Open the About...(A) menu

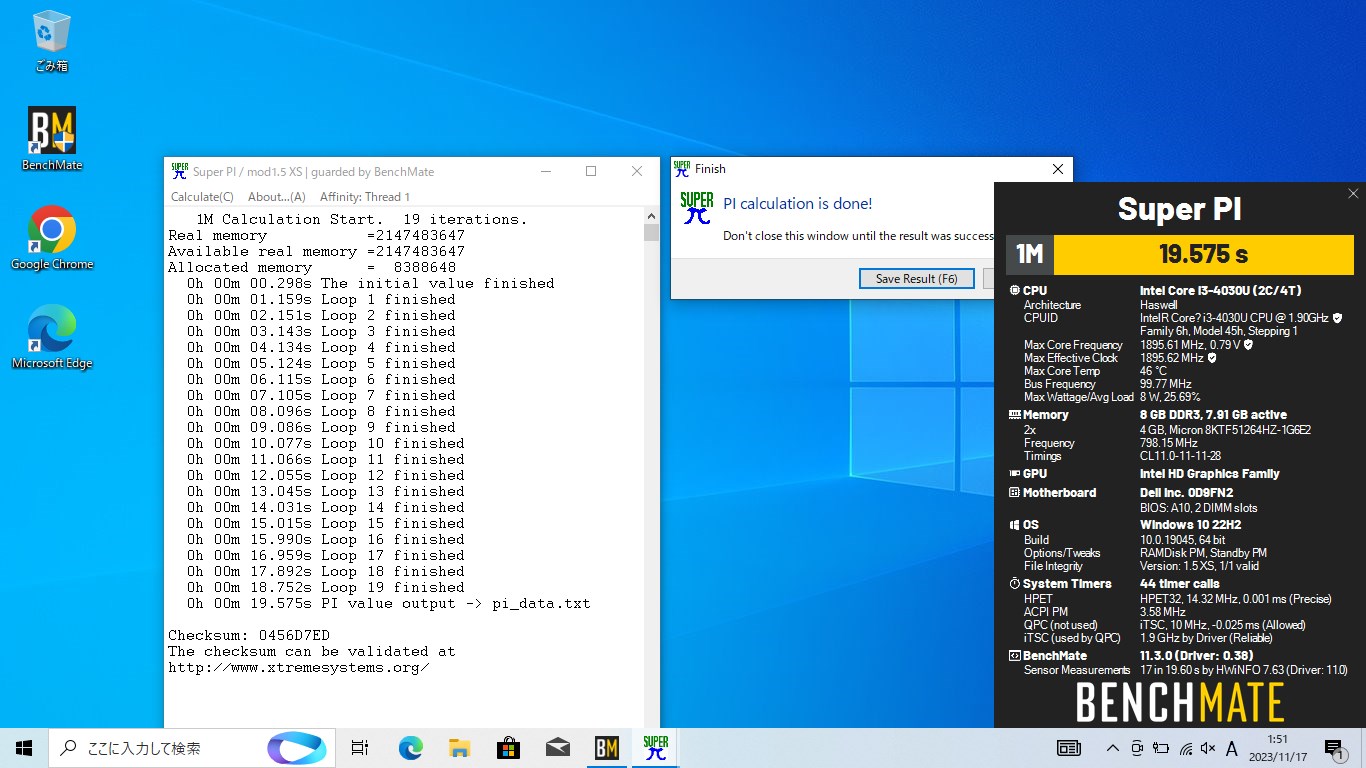click(276, 197)
